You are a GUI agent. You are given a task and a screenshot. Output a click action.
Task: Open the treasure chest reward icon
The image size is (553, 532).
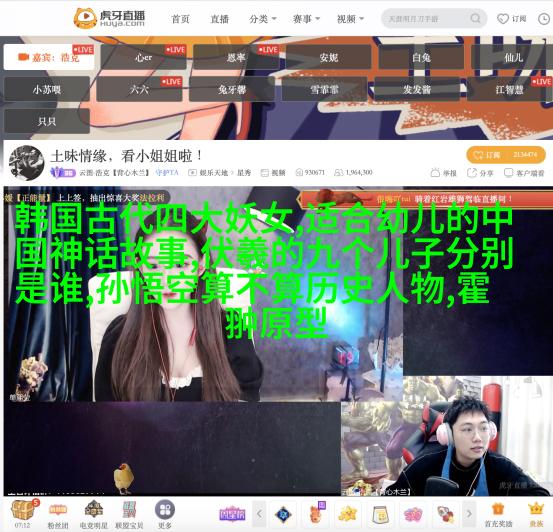23,510
